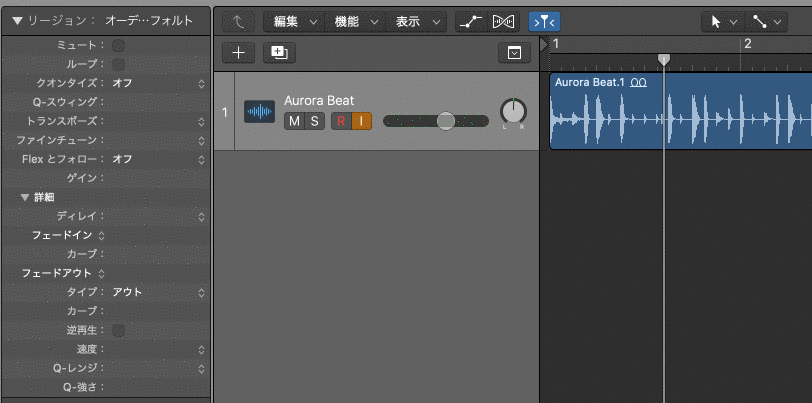Open the Flex とフォロー popup
This screenshot has height=403, width=812.
(x=158, y=160)
